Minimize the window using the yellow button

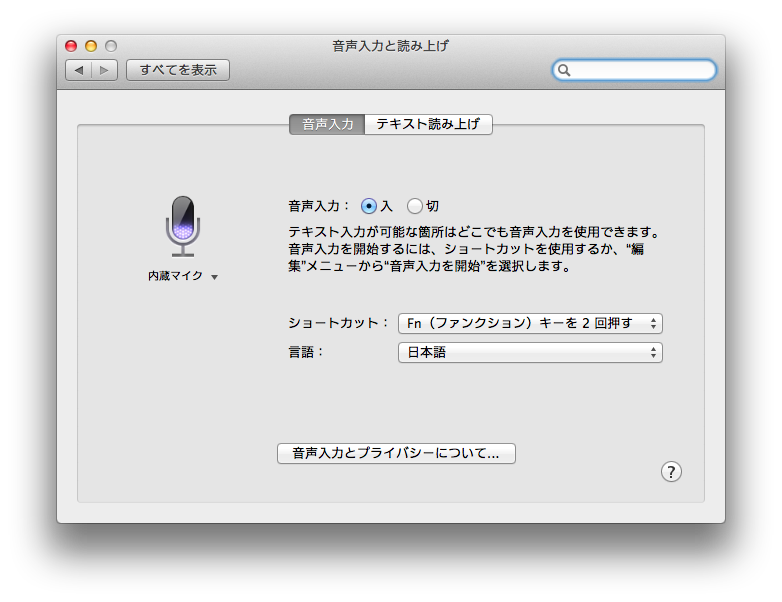(91, 46)
